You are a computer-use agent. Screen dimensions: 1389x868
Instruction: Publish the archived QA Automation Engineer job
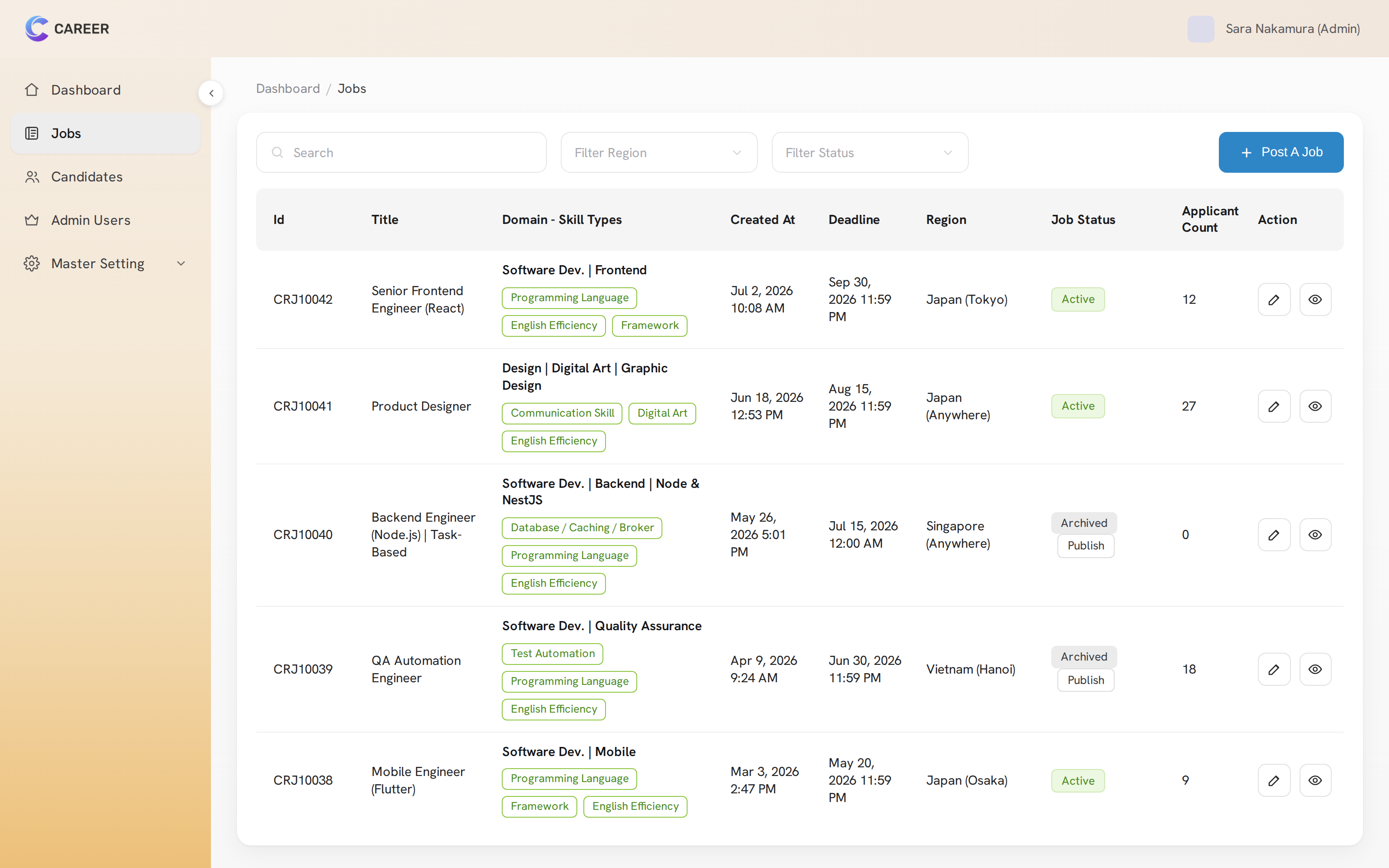point(1085,680)
